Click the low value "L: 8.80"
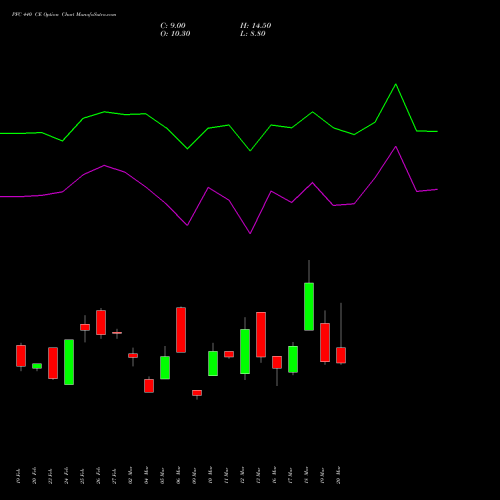 coord(253,34)
